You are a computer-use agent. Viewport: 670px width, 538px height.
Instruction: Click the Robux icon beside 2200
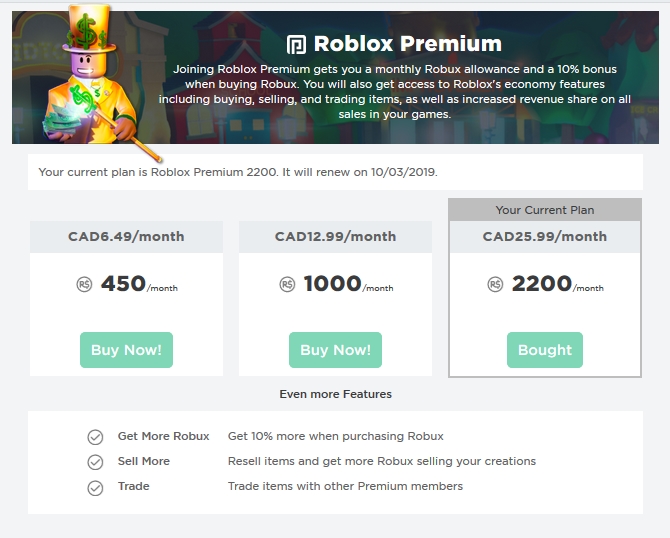click(x=495, y=285)
